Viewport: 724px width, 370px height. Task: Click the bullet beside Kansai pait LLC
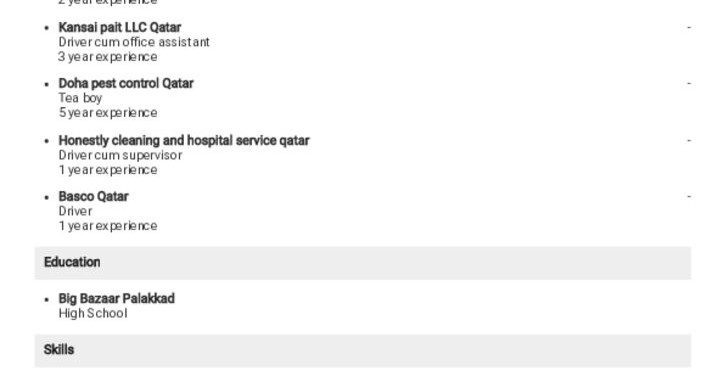coord(47,28)
